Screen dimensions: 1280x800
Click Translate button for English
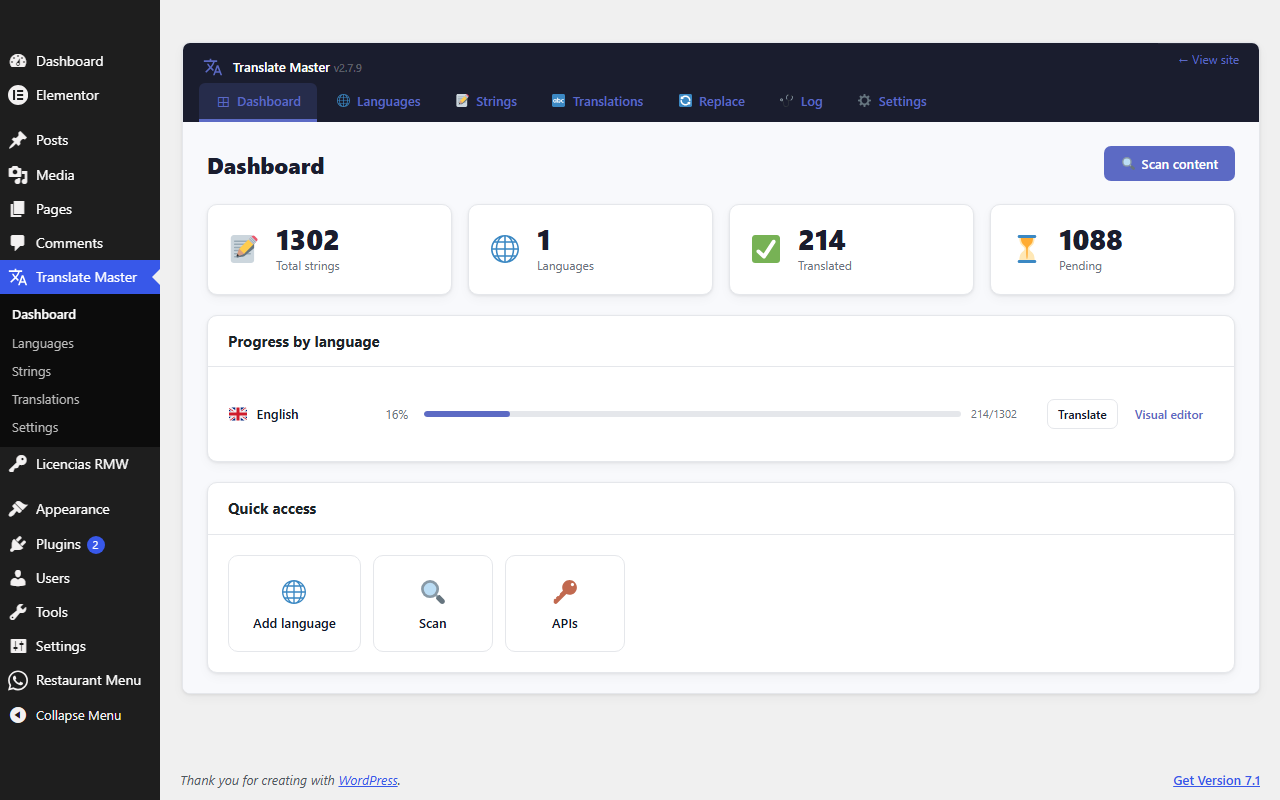tap(1082, 414)
